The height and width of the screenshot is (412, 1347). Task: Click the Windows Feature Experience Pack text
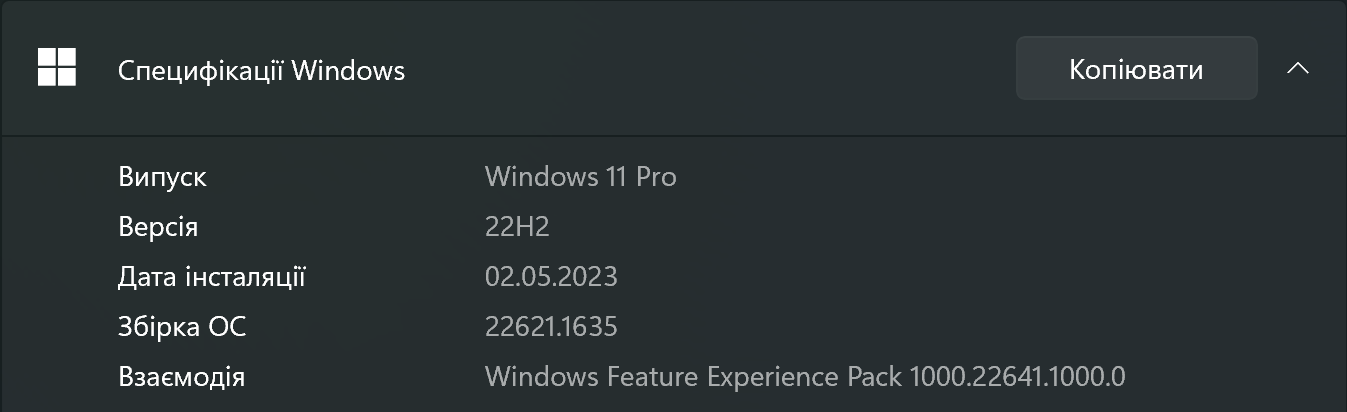pos(694,377)
